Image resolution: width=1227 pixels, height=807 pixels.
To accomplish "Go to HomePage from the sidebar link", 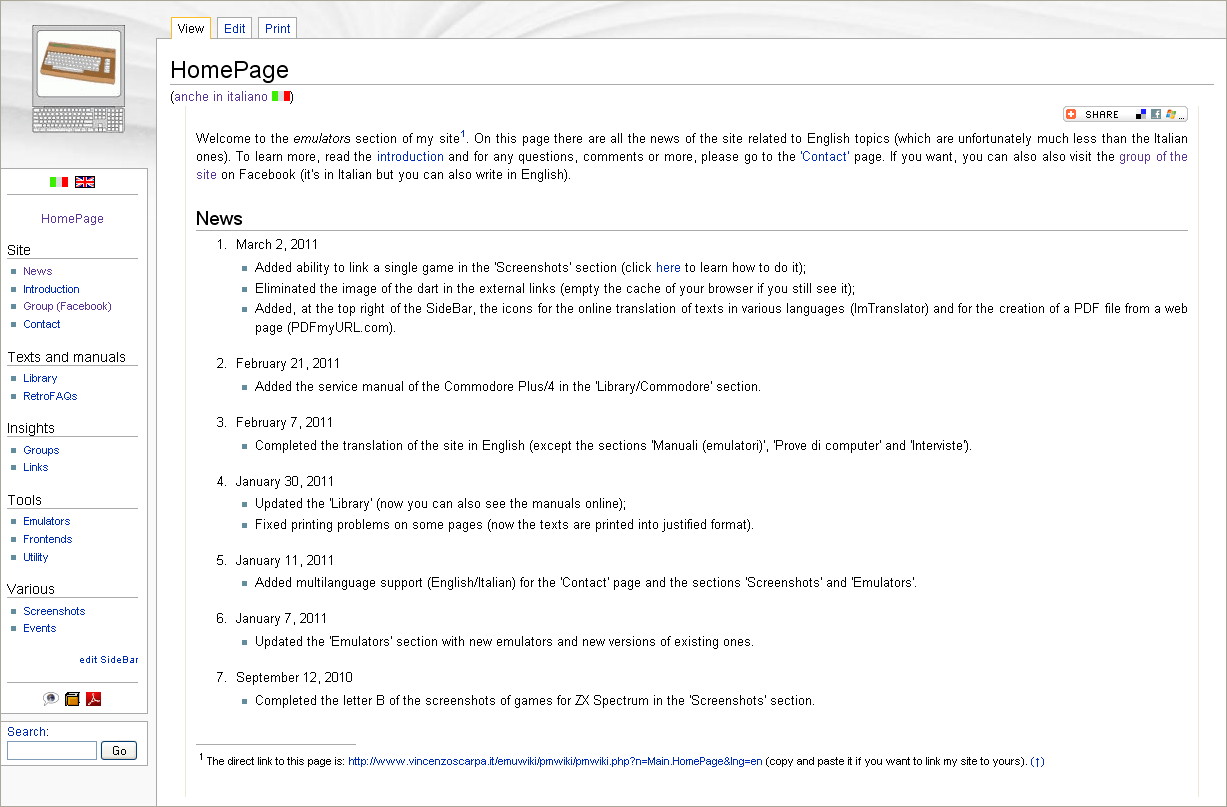I will pos(72,219).
